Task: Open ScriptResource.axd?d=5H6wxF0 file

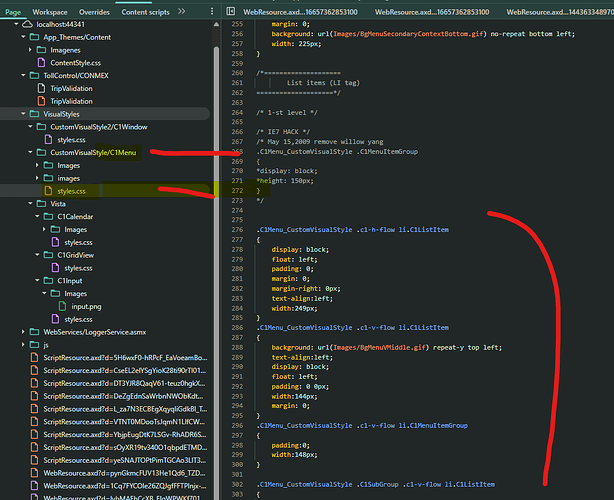Action: point(125,357)
